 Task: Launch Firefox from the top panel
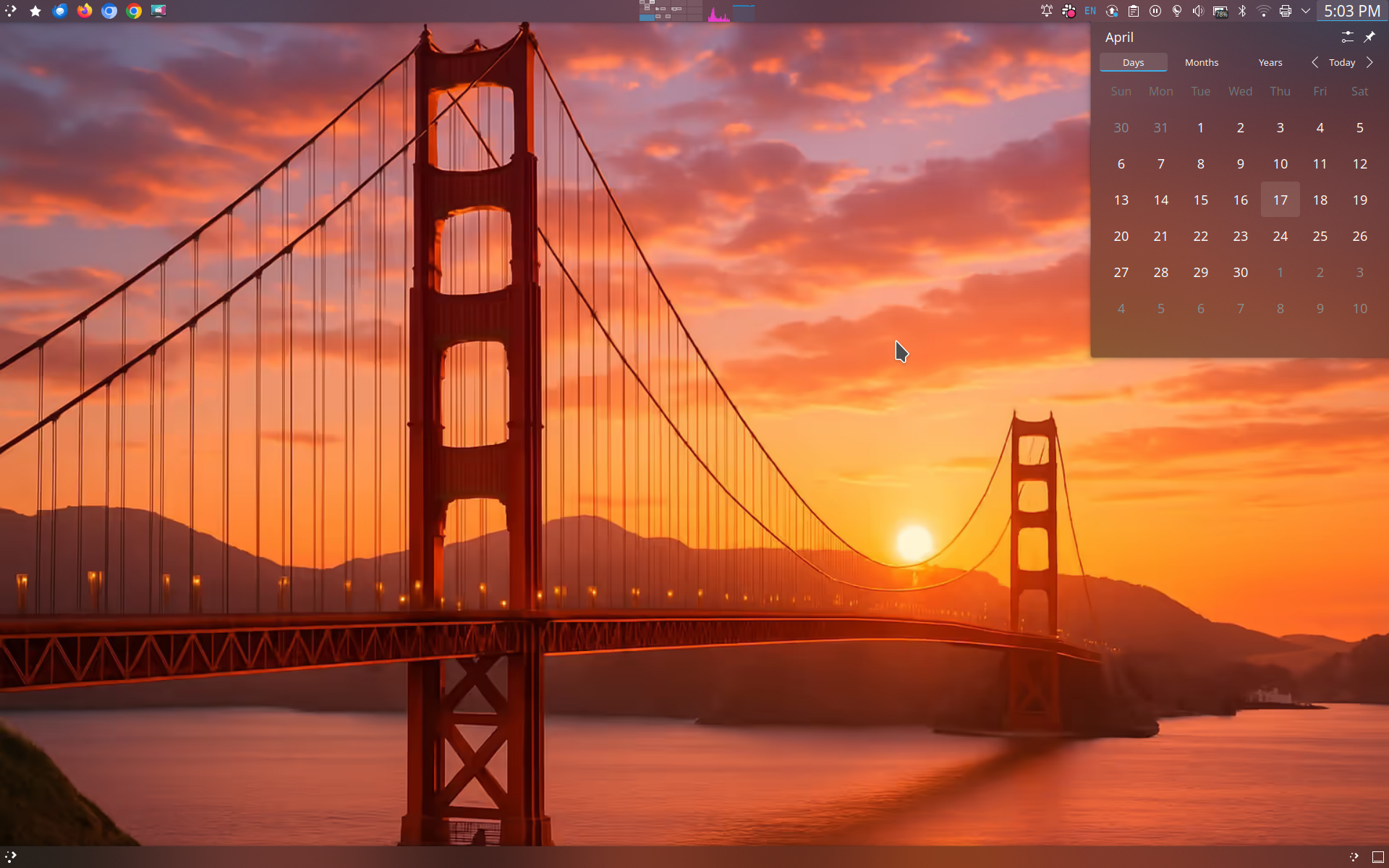(85, 11)
